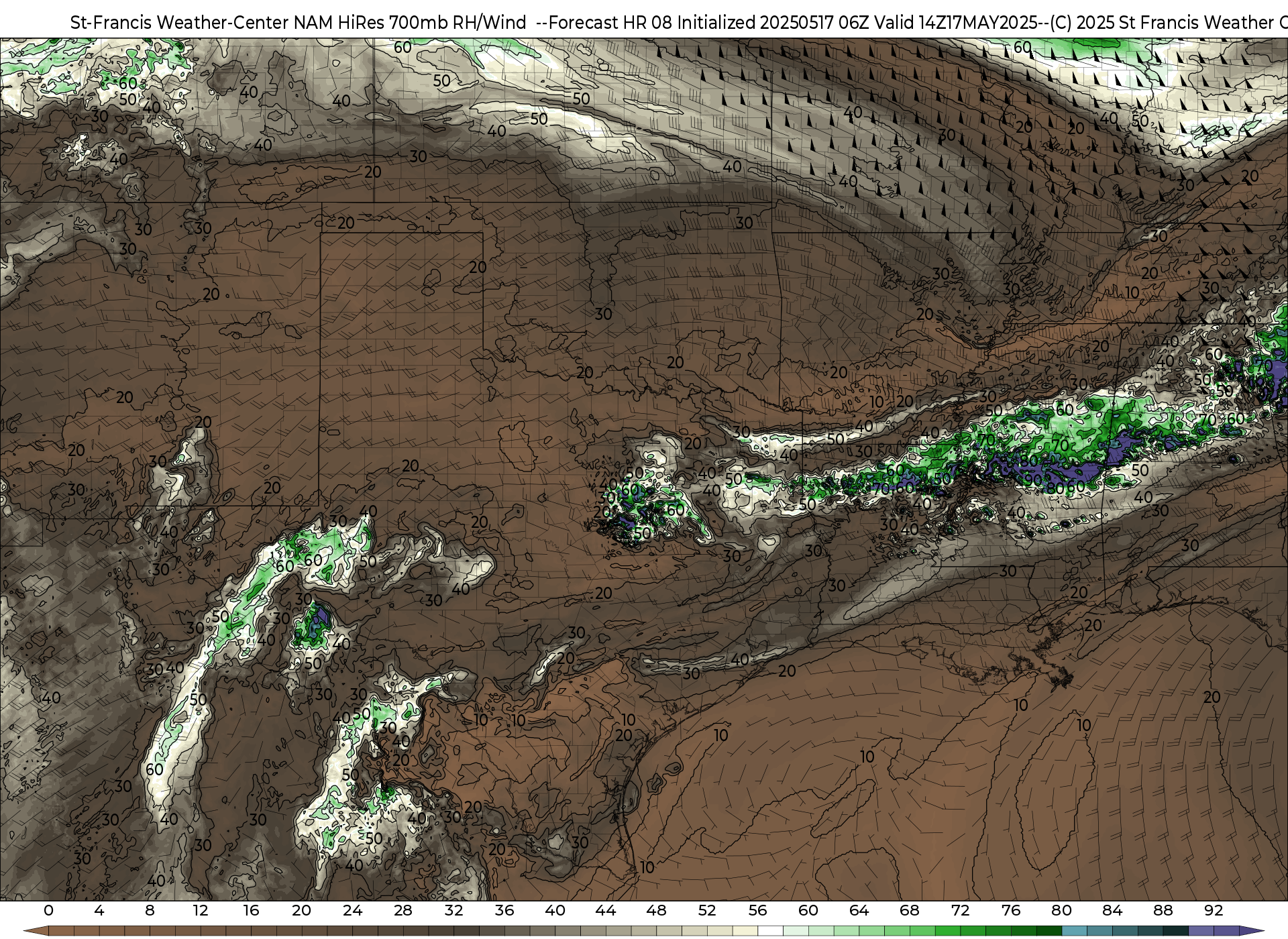Screen dimensions: 1288x939
Task: Click the colorbar label '80'
Action: [x=1061, y=911]
